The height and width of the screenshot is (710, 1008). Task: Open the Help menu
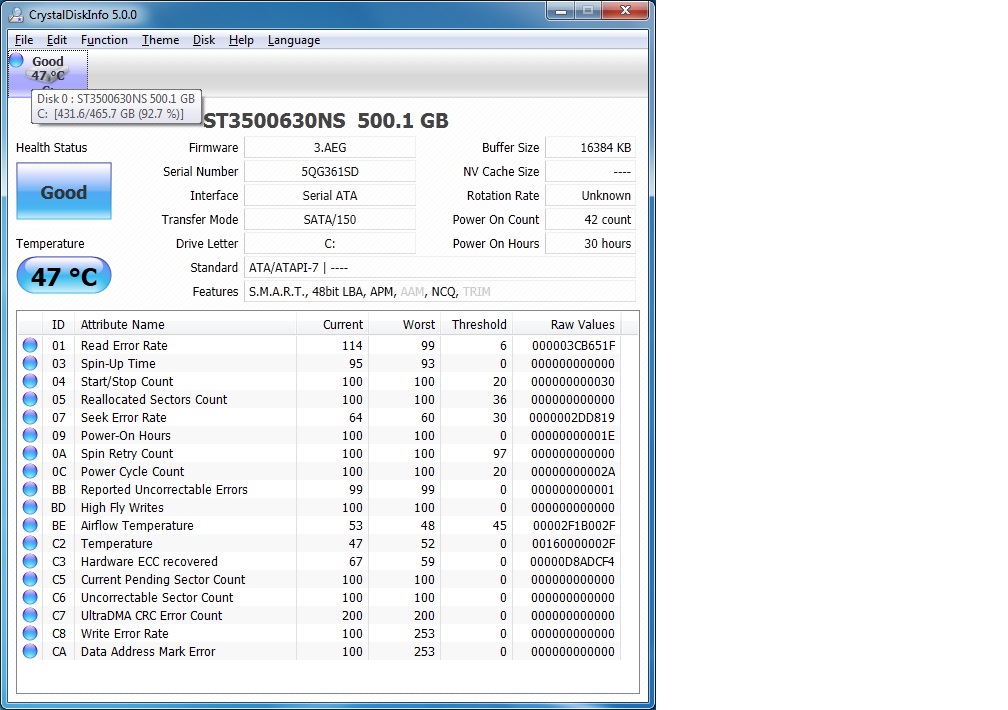(x=241, y=40)
